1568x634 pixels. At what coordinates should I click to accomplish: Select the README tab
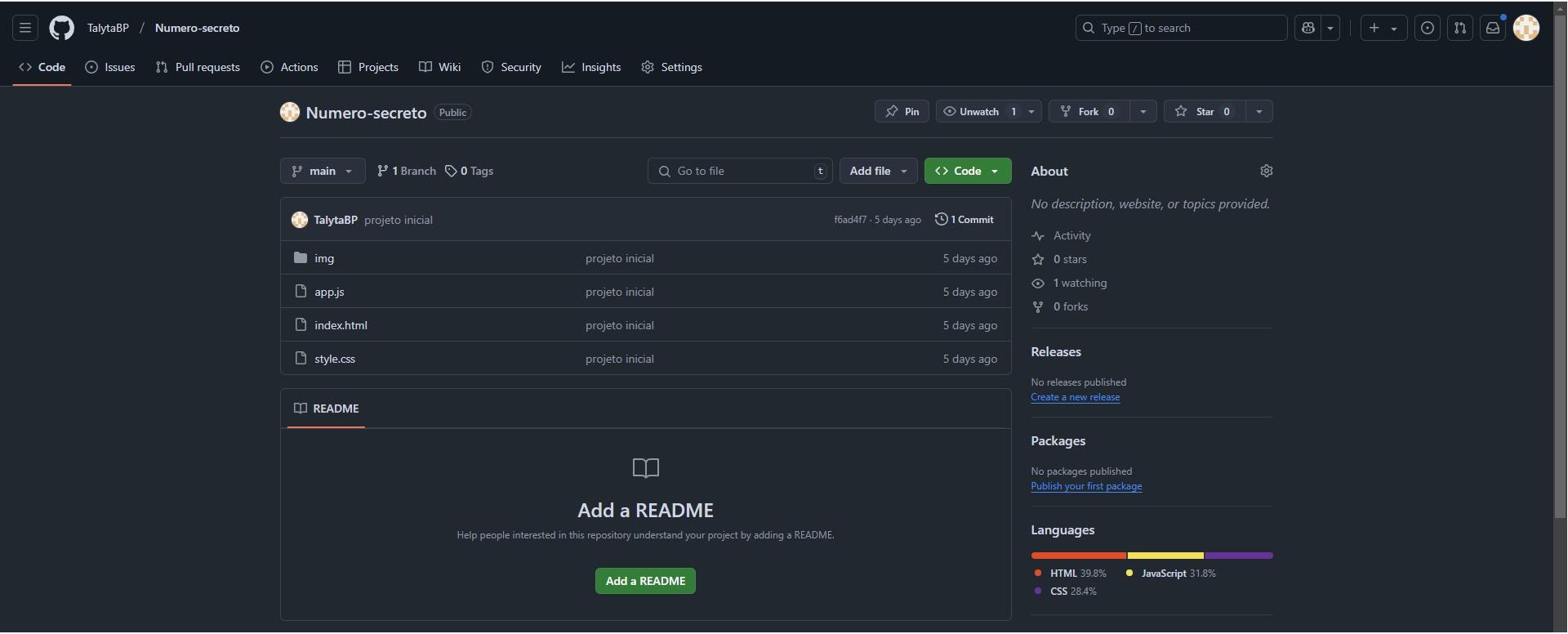327,409
